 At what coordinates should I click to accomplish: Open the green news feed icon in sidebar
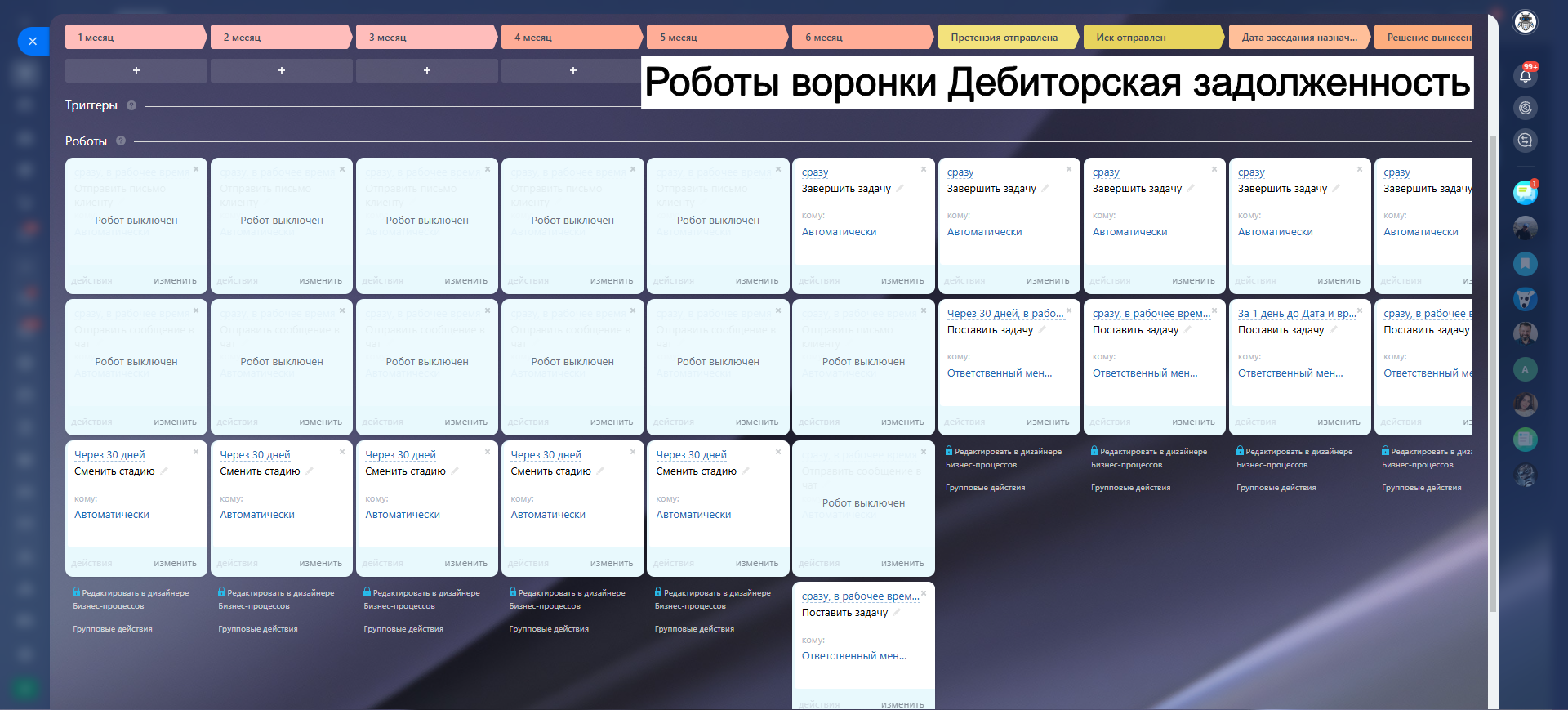click(x=1525, y=440)
